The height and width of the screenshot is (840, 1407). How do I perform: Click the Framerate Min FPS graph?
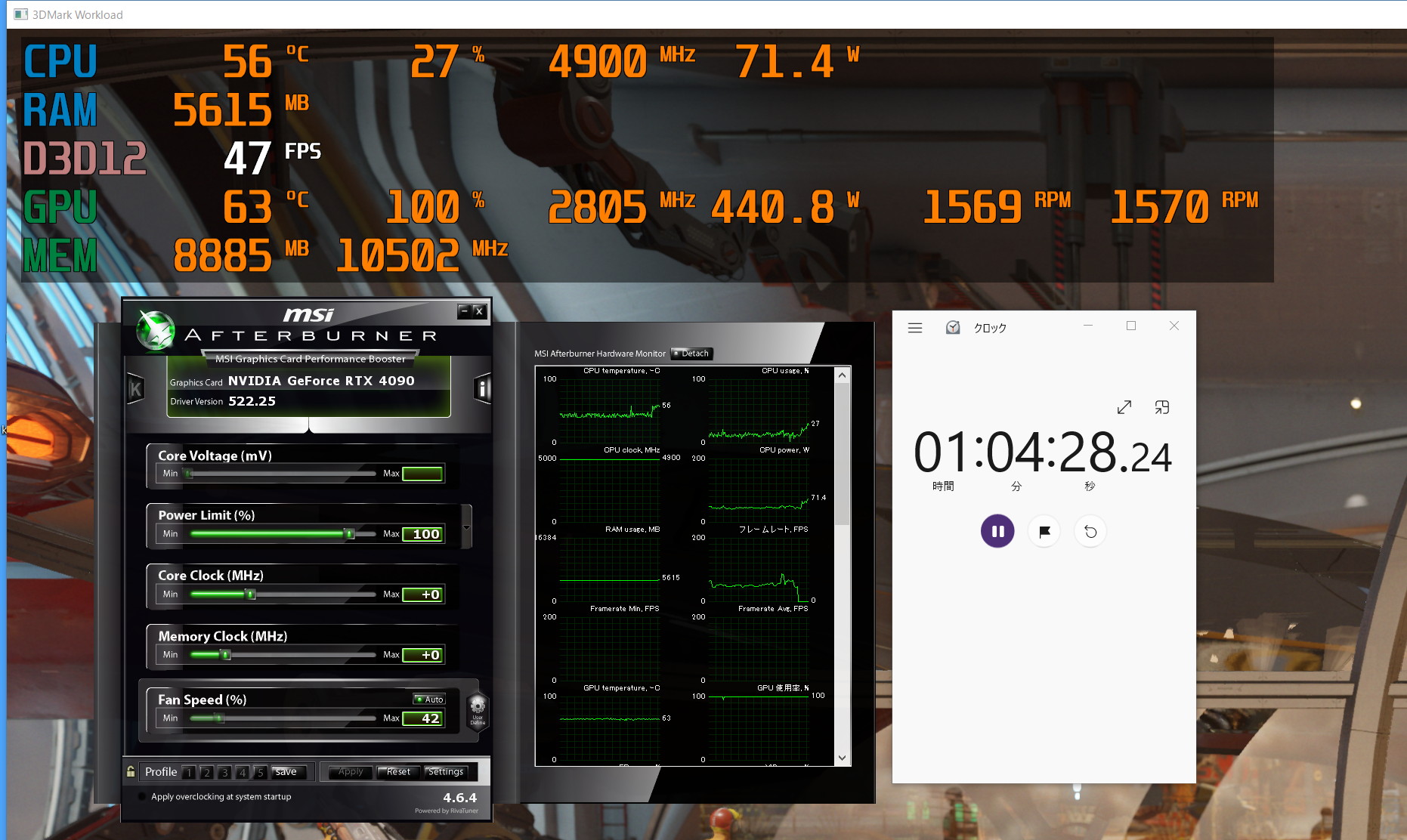tap(609, 648)
